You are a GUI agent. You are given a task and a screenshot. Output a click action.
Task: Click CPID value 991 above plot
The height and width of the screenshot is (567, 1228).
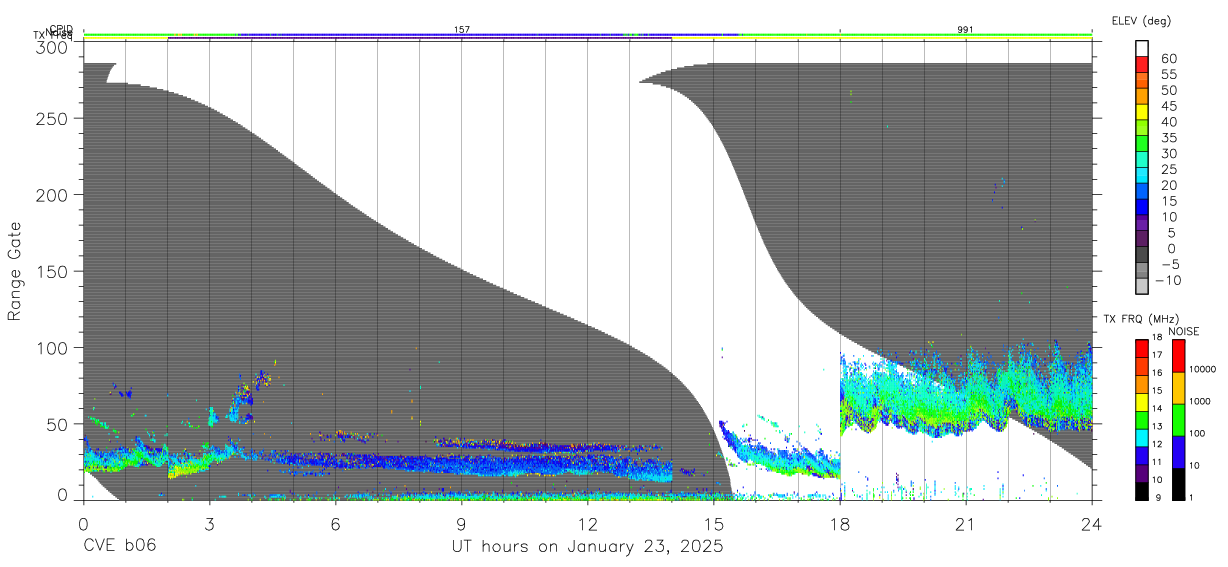click(965, 30)
